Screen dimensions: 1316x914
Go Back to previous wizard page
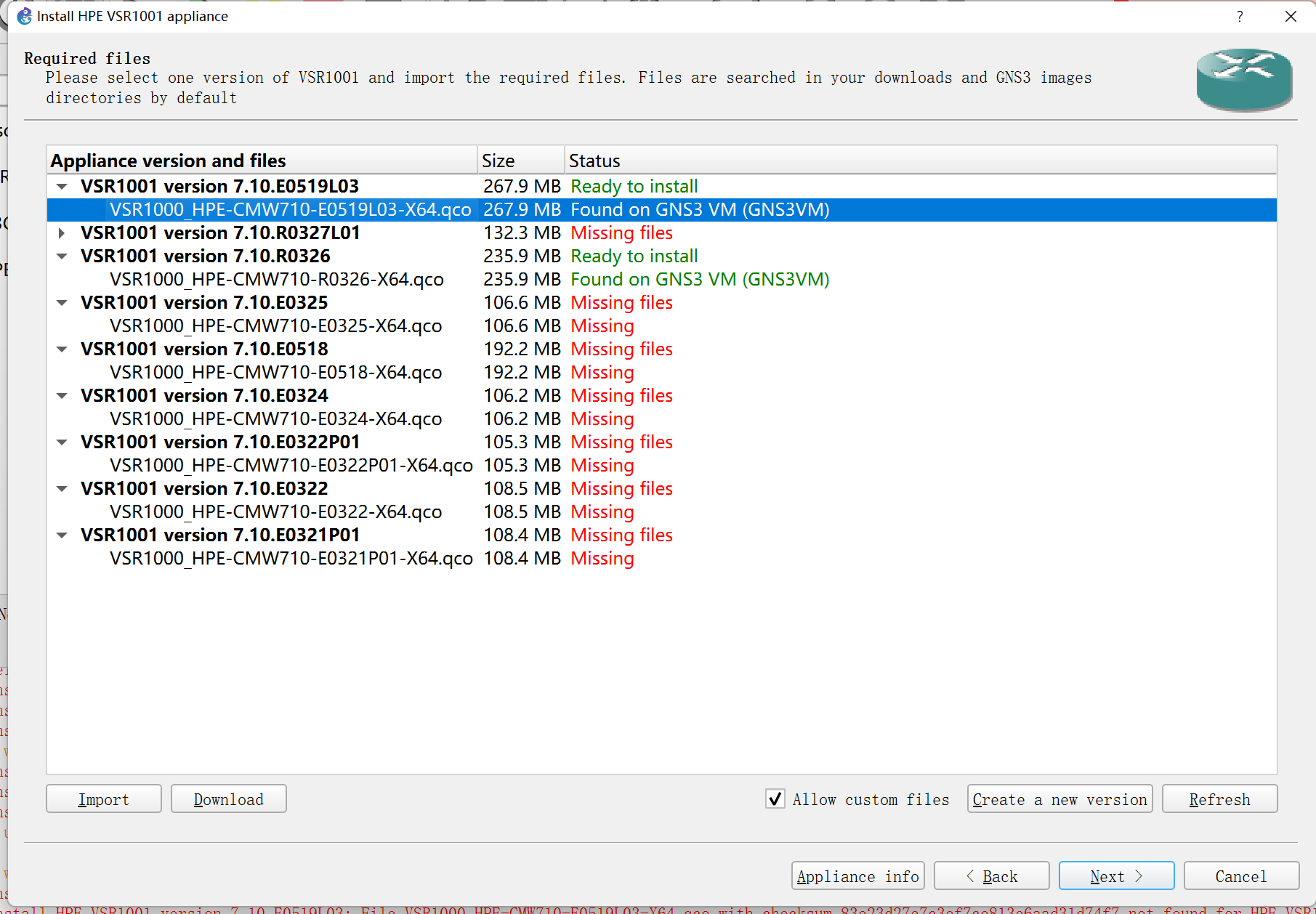(x=992, y=876)
